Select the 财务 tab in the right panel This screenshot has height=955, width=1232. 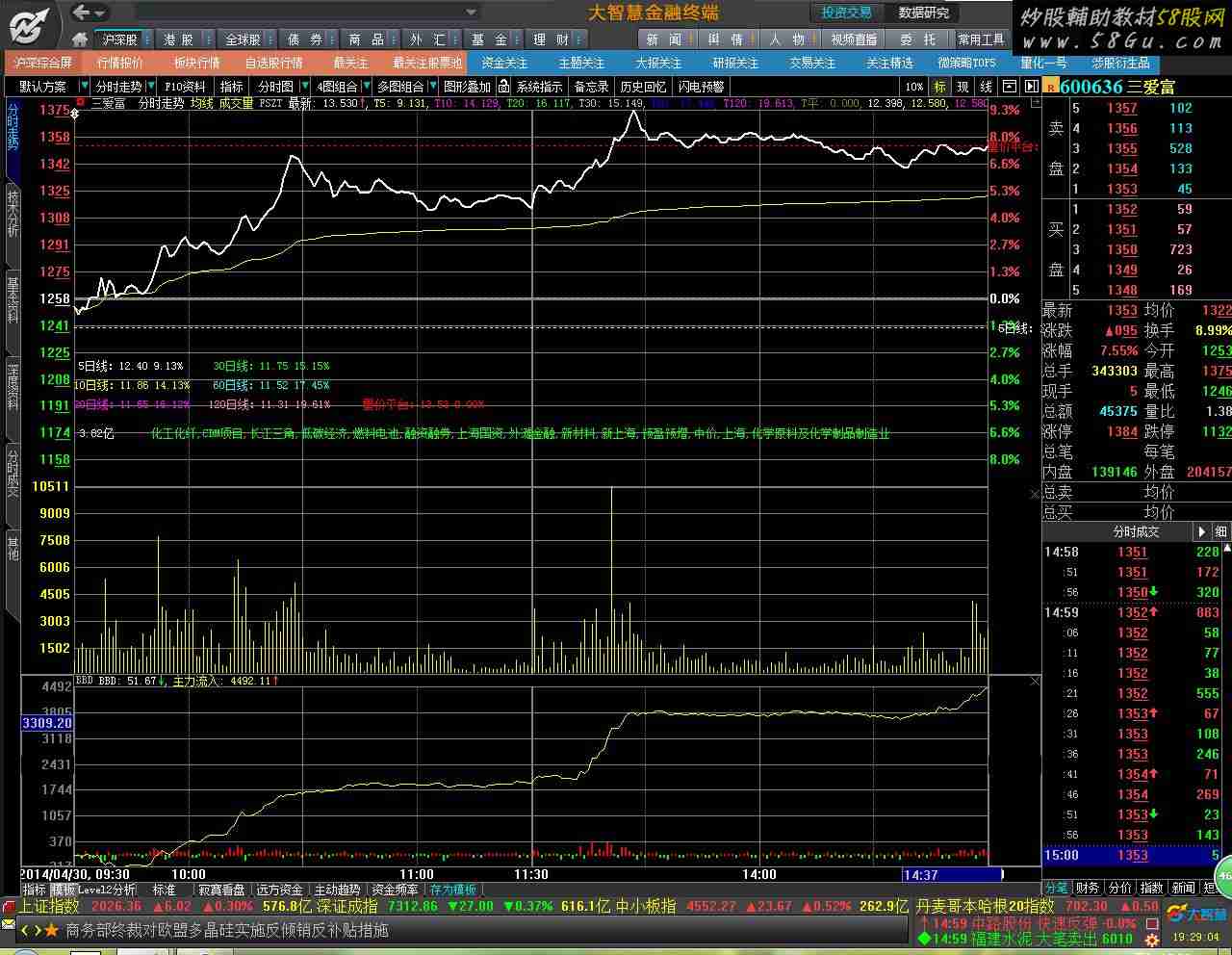click(x=1088, y=888)
